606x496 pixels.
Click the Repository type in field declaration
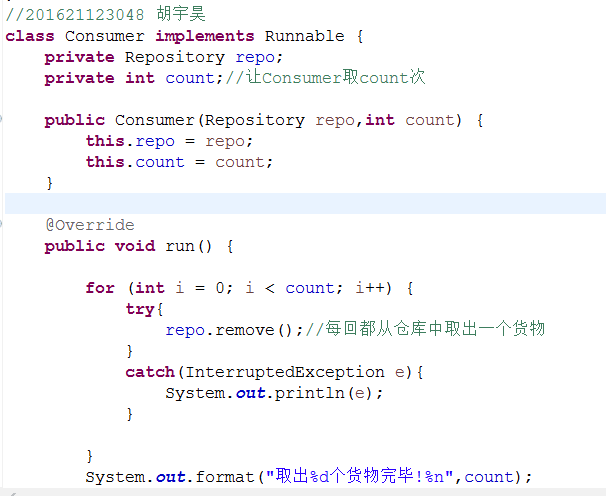pyautogui.click(x=174, y=57)
